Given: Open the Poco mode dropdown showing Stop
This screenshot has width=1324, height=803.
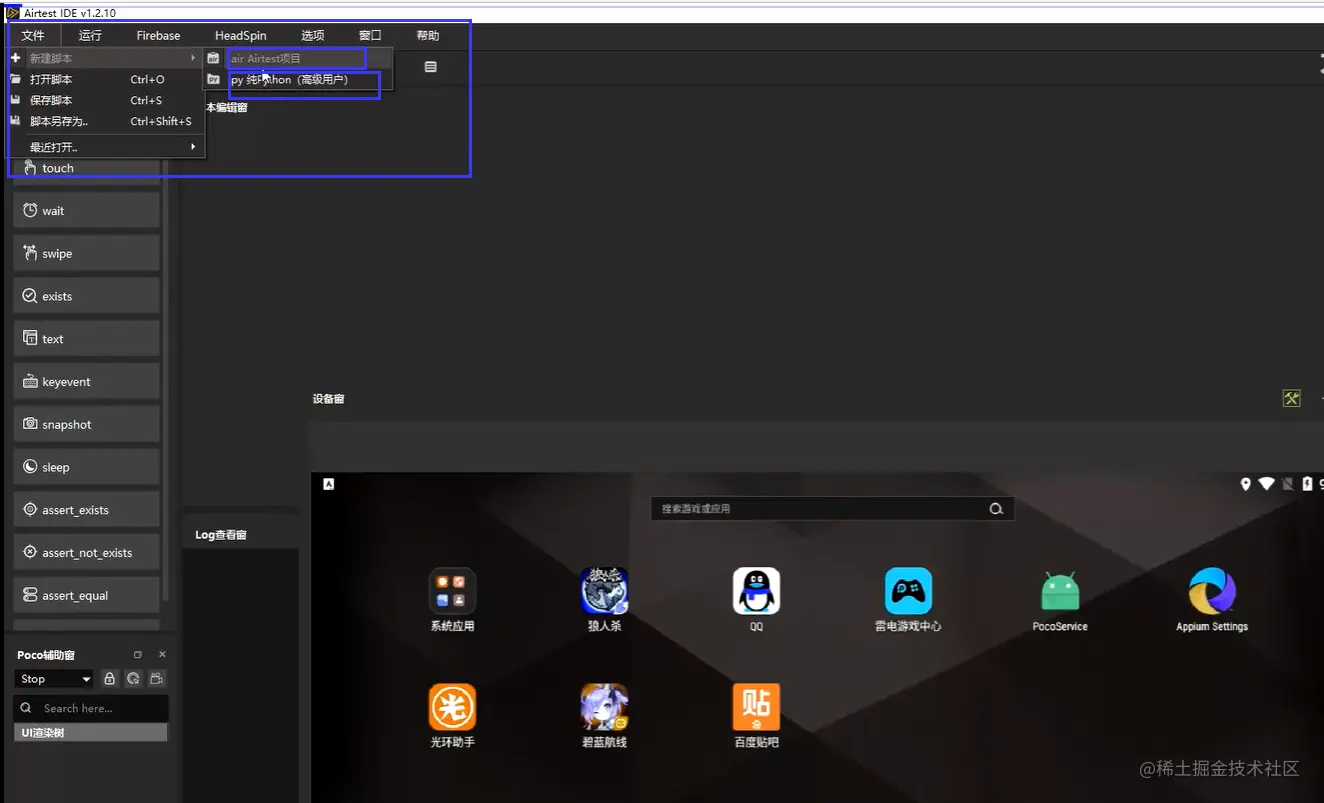Looking at the screenshot, I should tap(55, 679).
